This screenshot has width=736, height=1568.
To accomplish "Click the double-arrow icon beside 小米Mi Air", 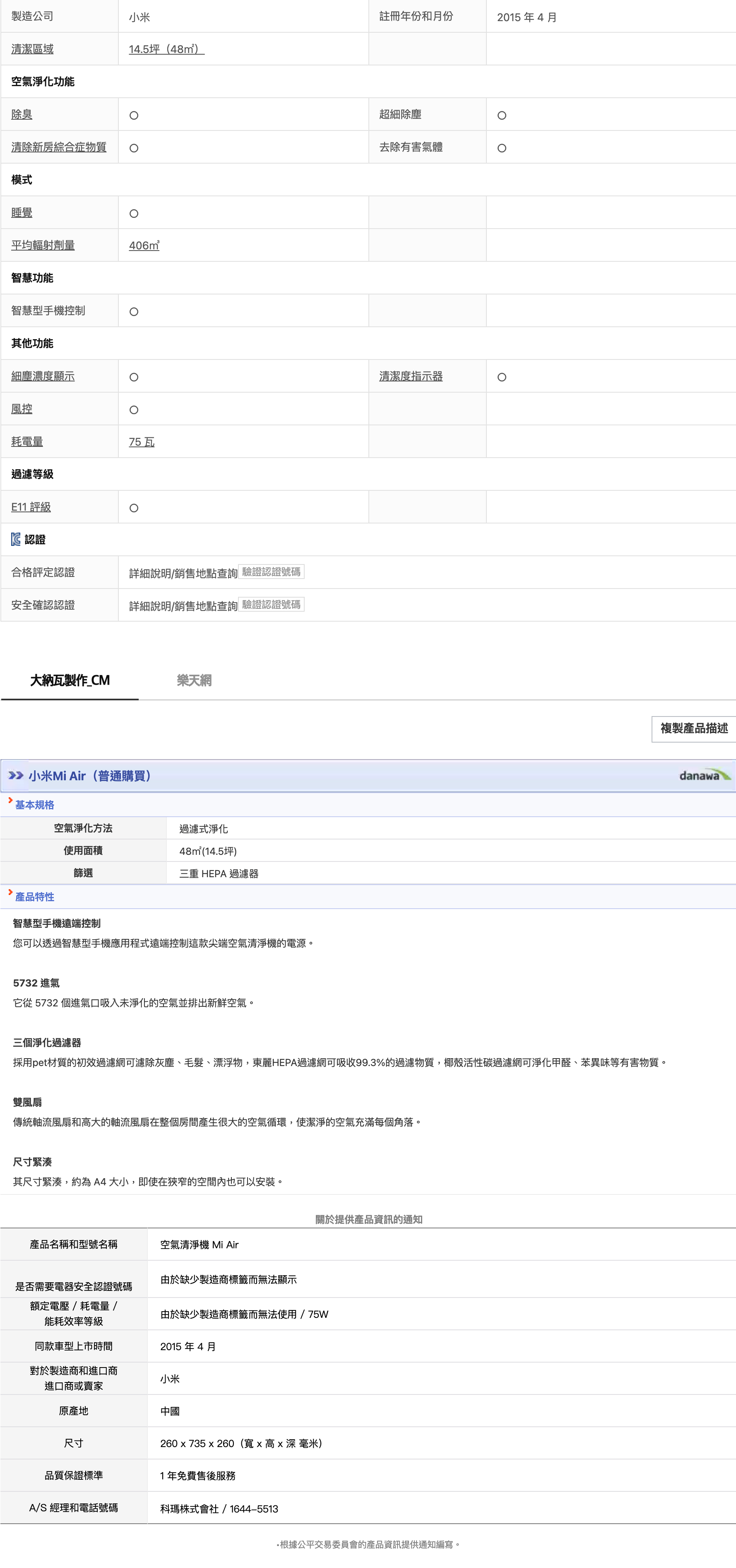I will coord(16,775).
